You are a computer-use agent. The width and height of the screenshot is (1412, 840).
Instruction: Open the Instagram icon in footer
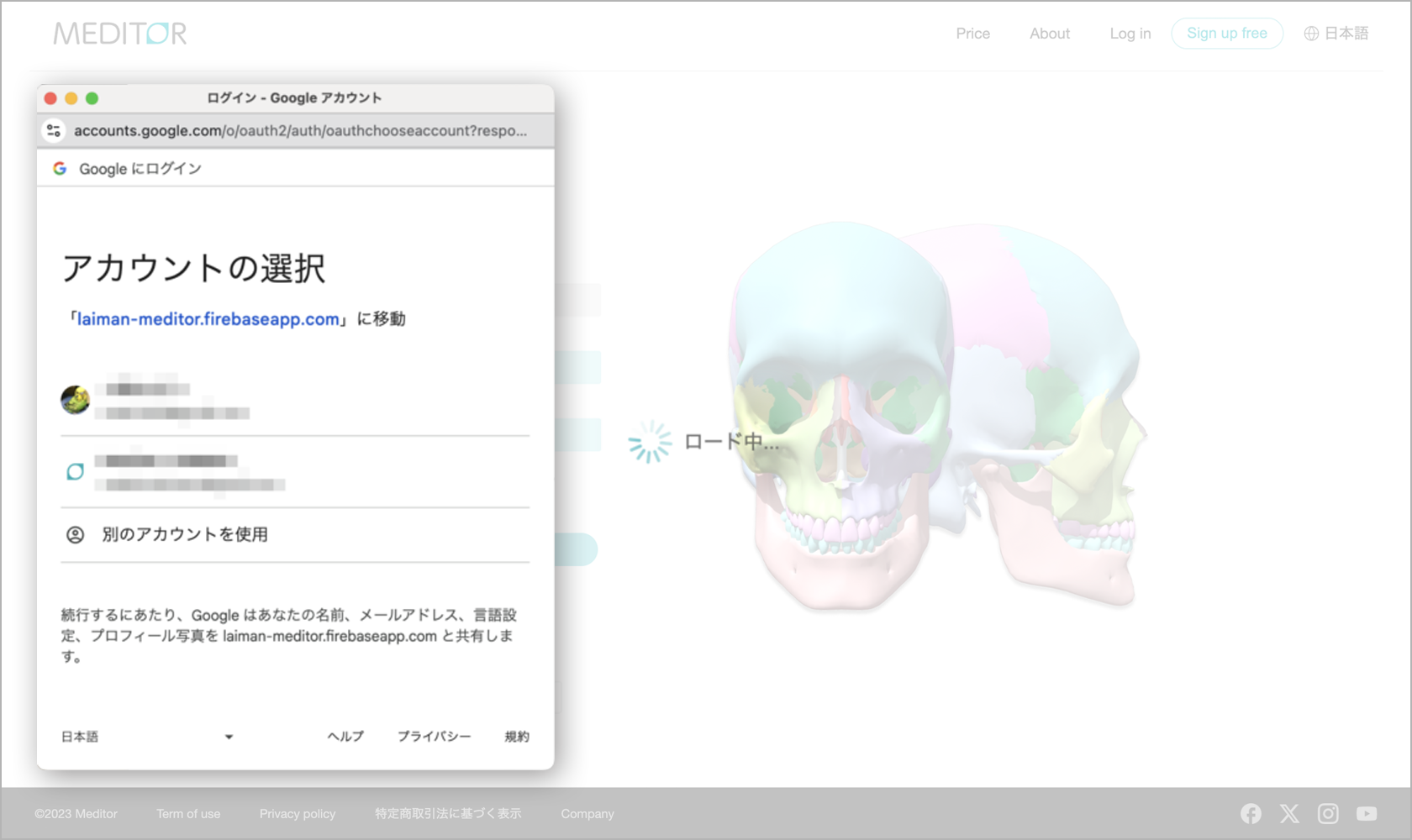coord(1328,813)
